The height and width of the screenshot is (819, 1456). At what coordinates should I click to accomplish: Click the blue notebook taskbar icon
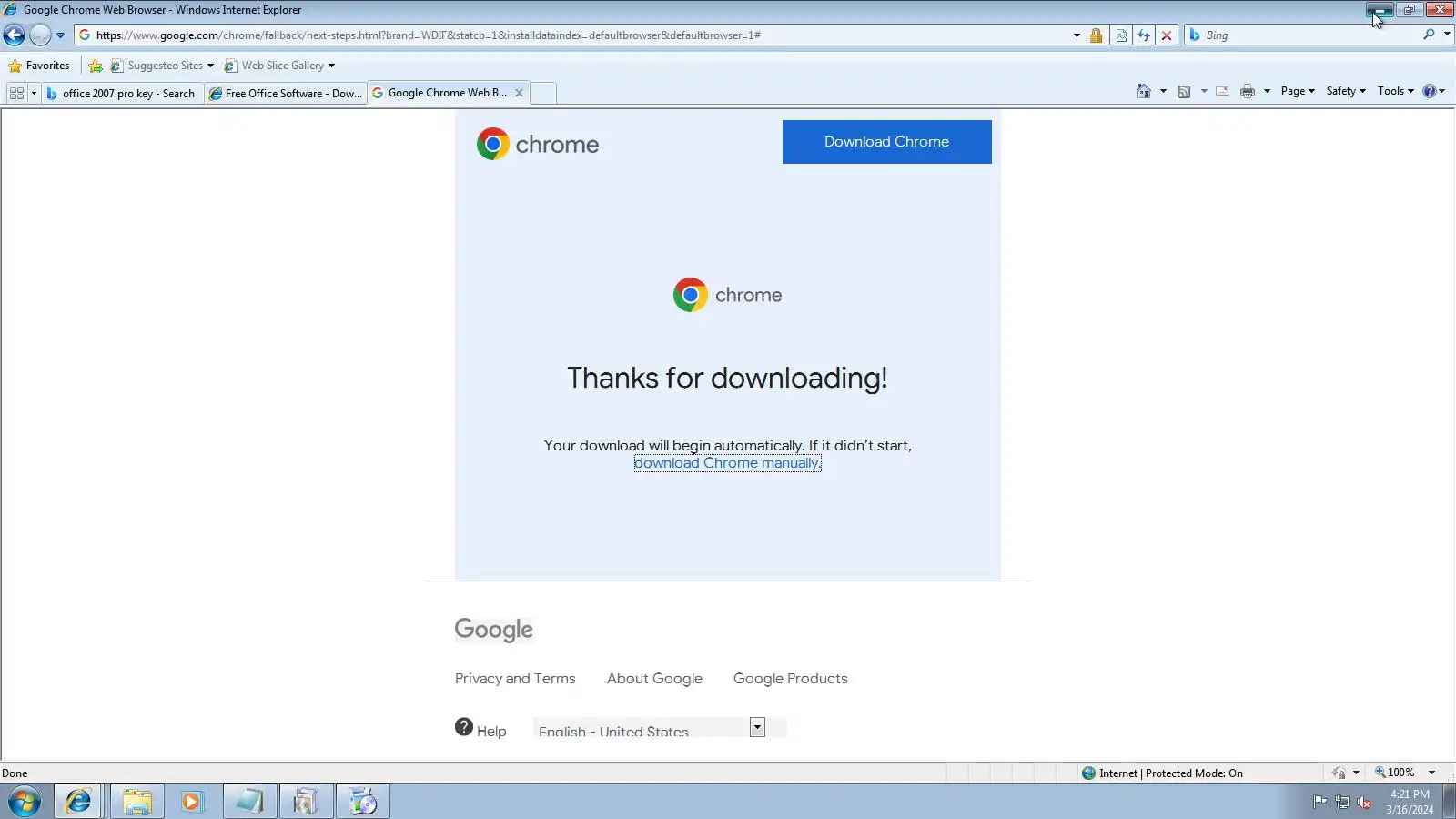[249, 802]
